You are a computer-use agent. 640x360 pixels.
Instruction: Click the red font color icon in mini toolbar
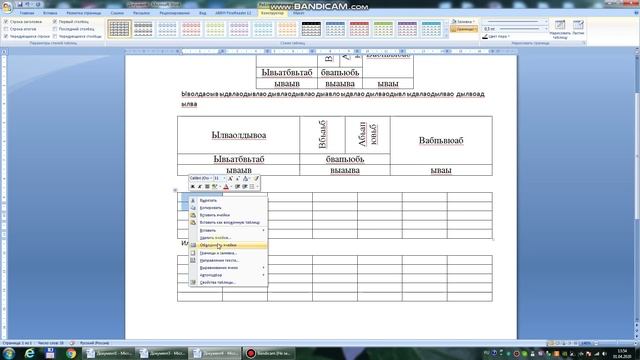coord(226,187)
